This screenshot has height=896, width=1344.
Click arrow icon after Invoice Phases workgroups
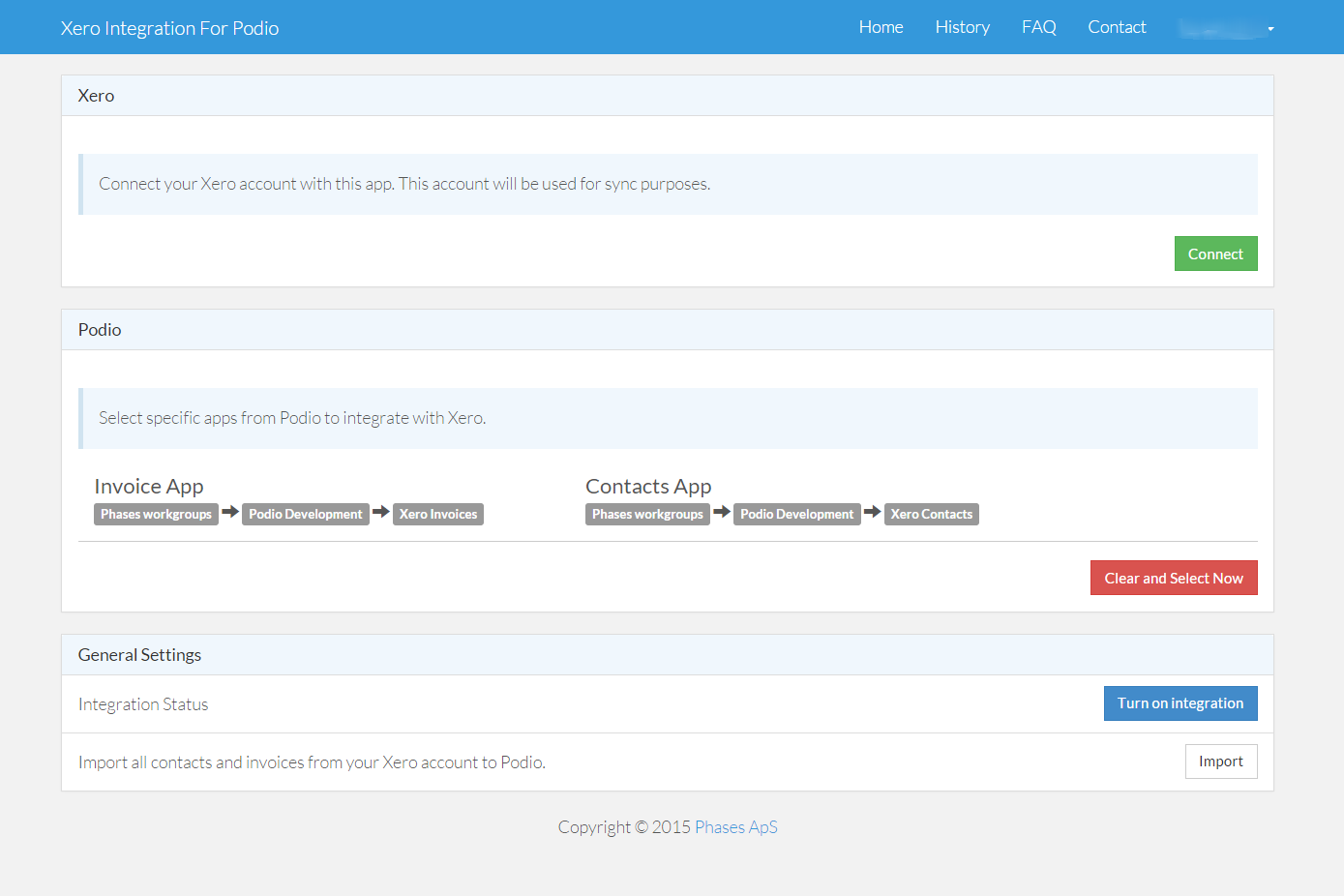click(230, 512)
